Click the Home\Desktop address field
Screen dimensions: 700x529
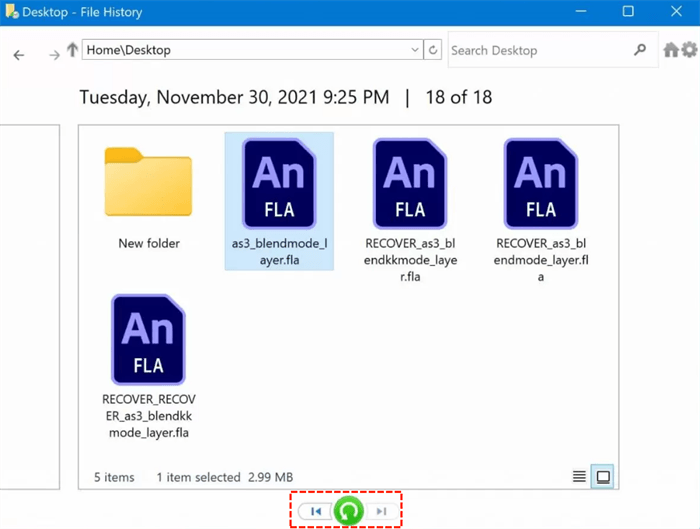(245, 50)
